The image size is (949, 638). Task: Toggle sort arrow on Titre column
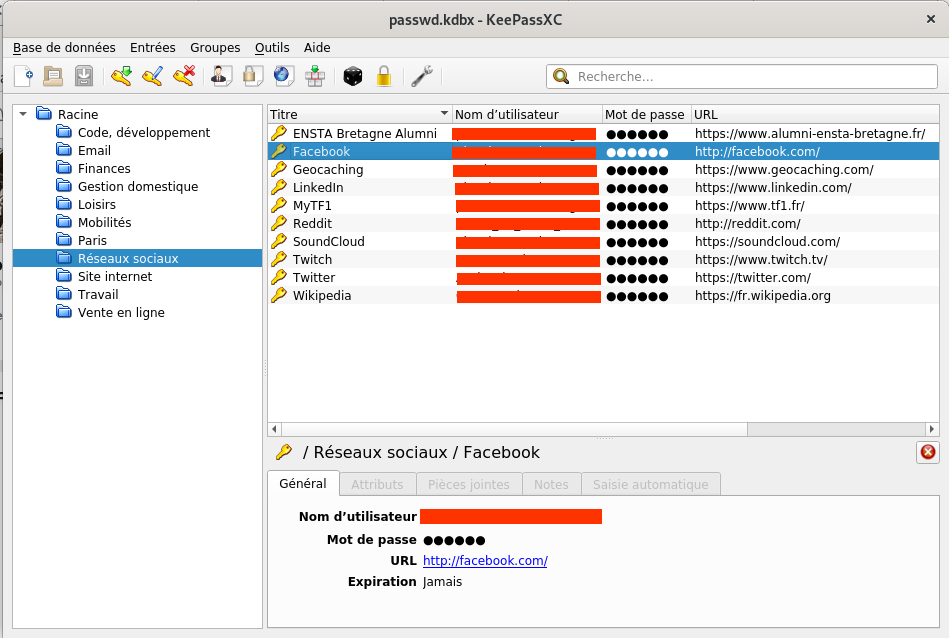tap(444, 113)
